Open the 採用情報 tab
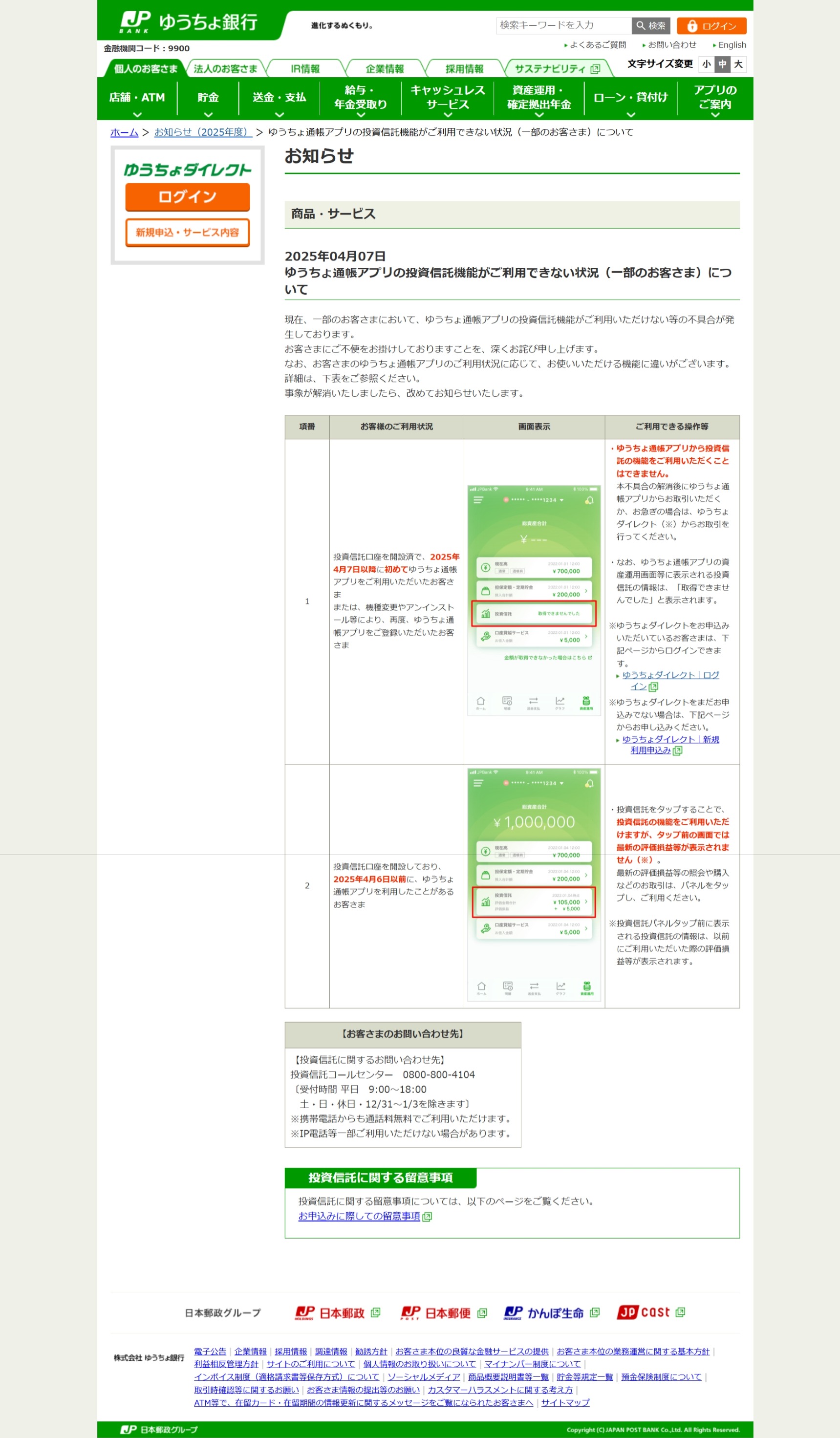This screenshot has height=1438, width=840. point(465,68)
